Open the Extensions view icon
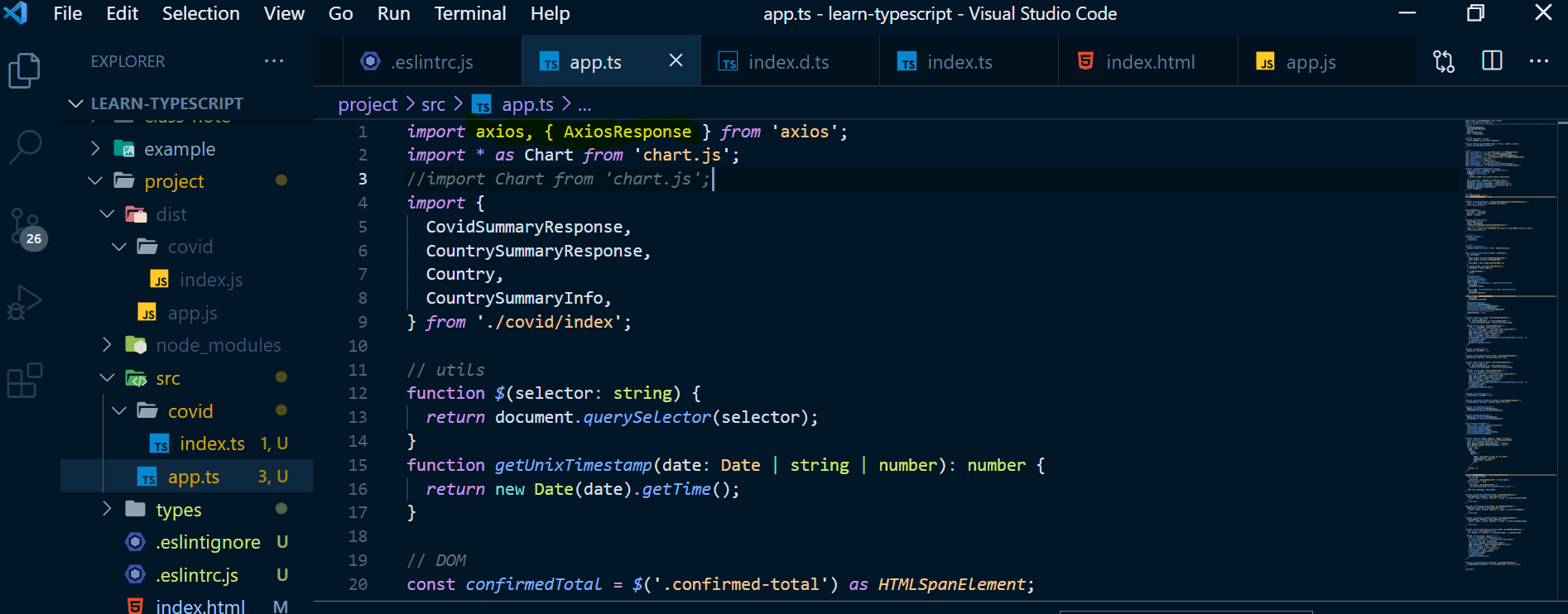The height and width of the screenshot is (614, 1568). click(24, 381)
